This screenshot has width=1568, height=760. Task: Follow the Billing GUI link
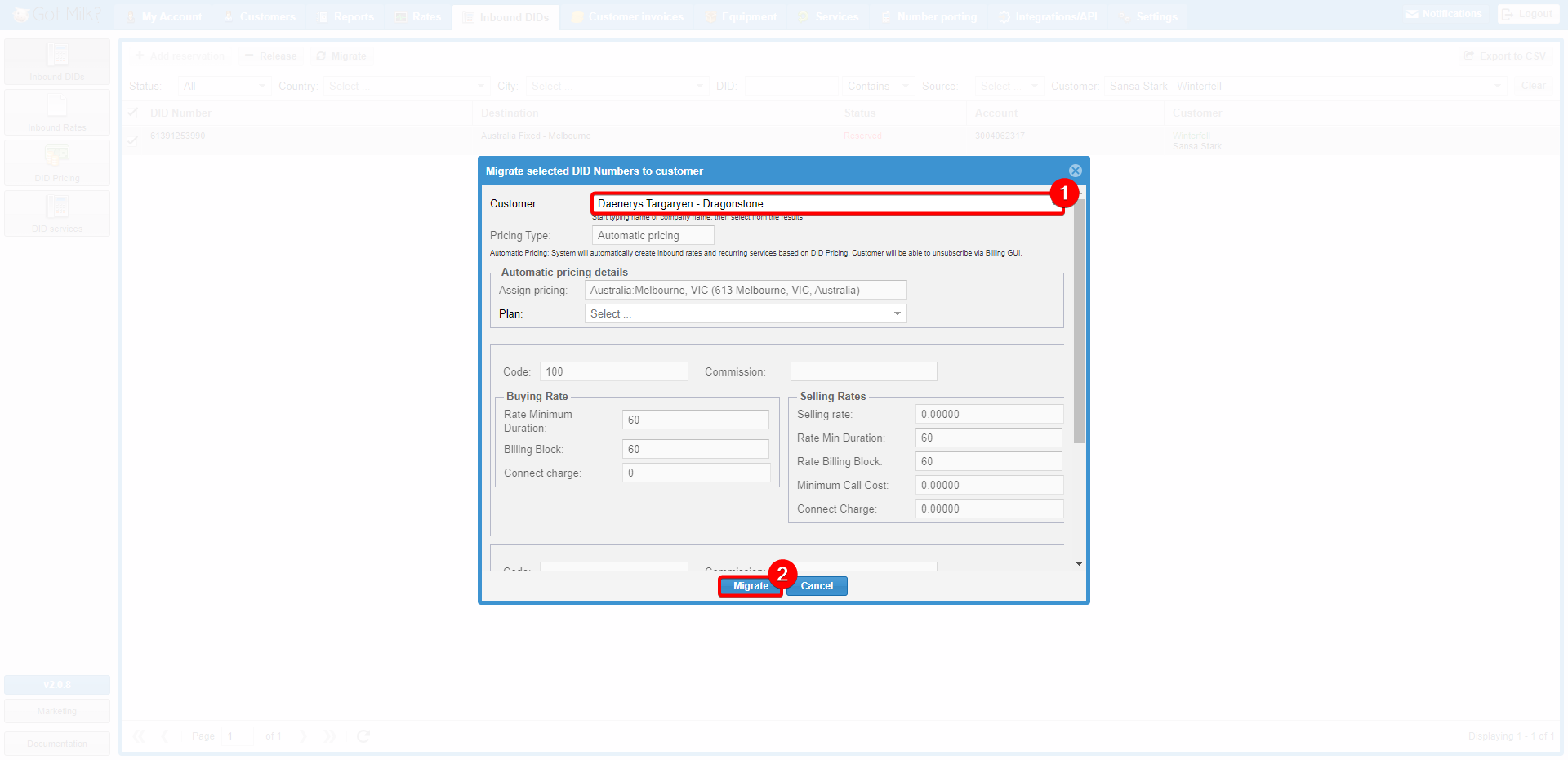[1002, 253]
